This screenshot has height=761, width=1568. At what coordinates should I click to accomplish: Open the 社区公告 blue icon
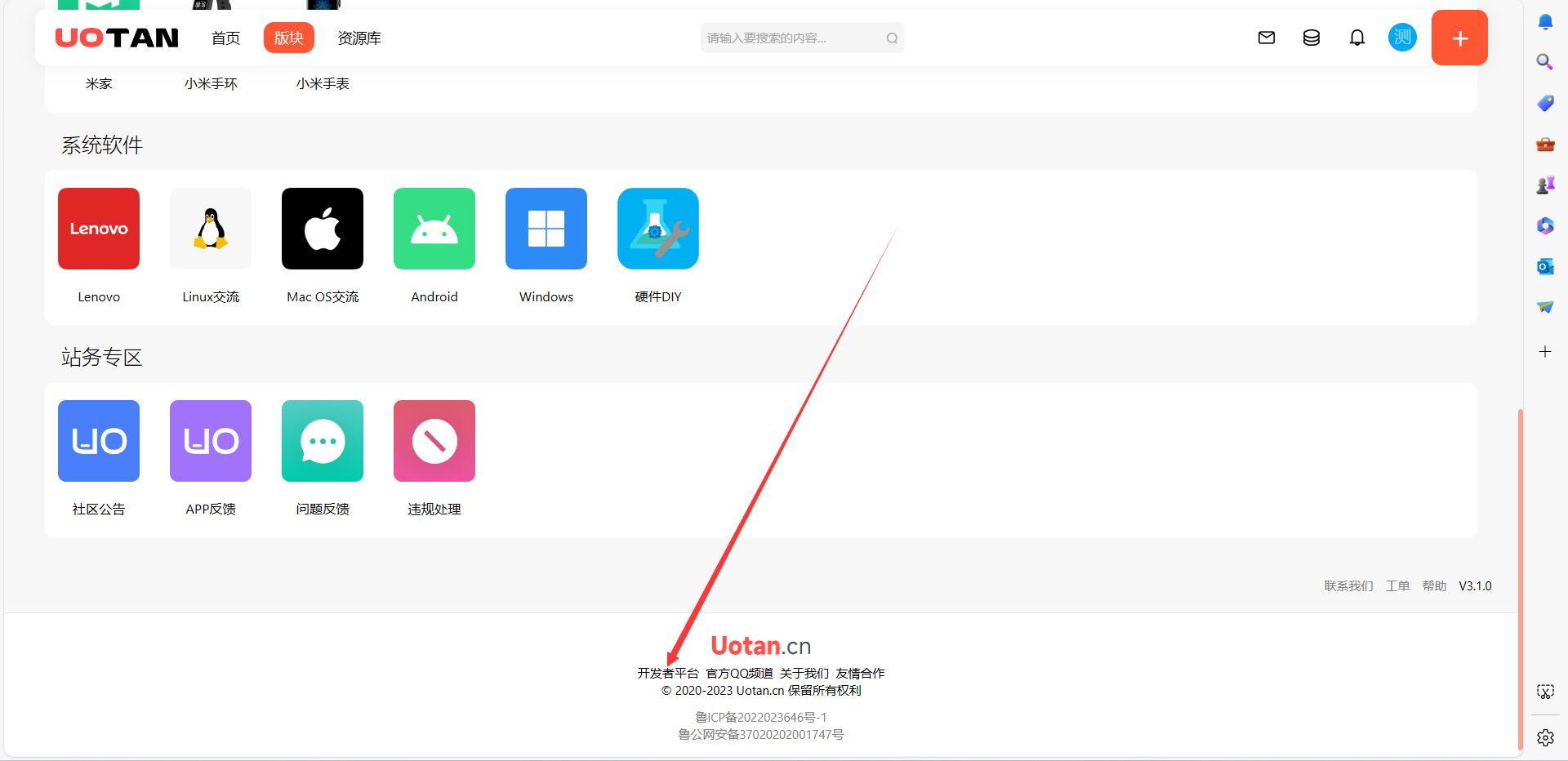(x=99, y=441)
